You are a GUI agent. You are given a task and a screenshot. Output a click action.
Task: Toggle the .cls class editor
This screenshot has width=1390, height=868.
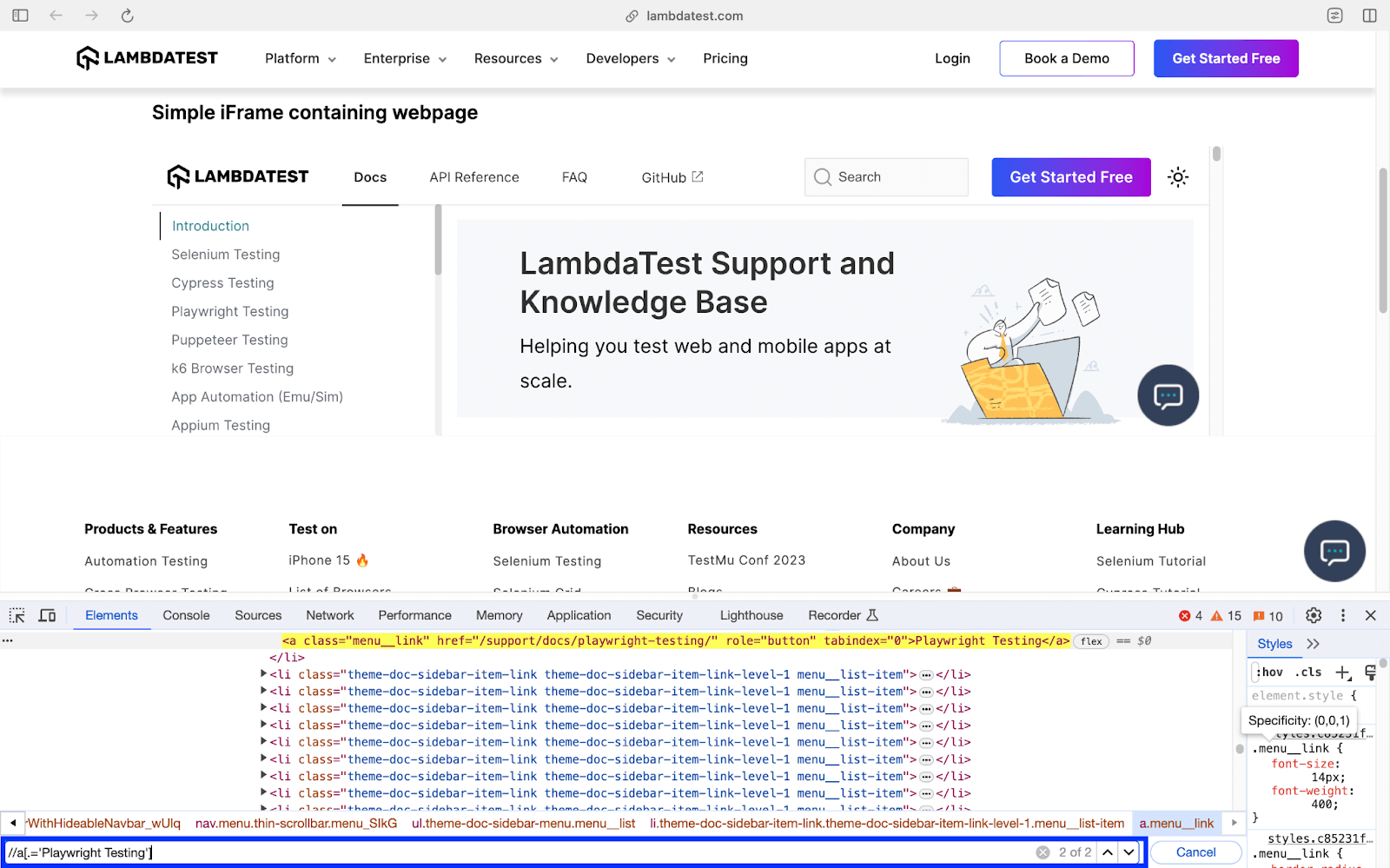1308,673
